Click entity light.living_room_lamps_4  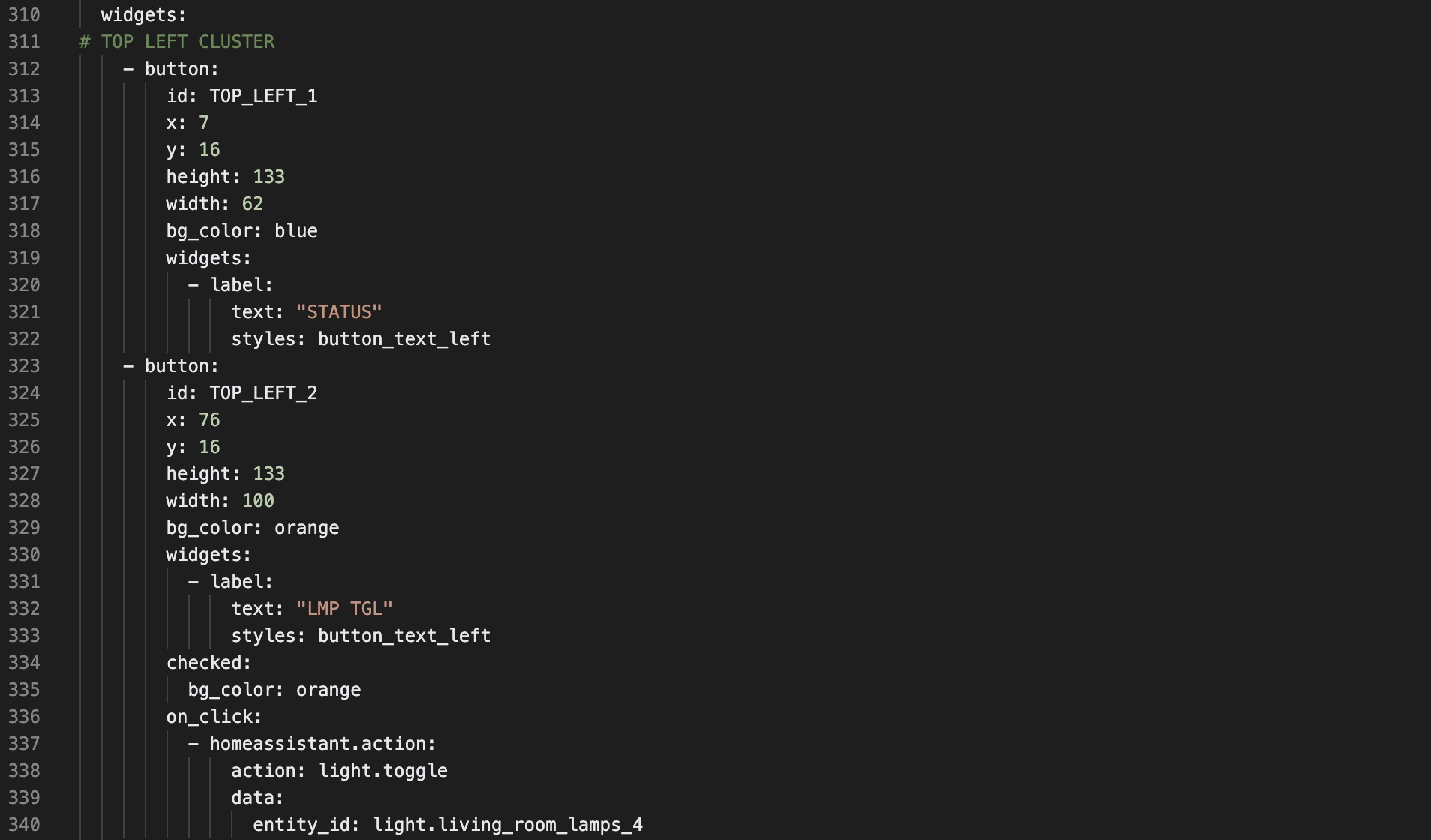point(508,825)
